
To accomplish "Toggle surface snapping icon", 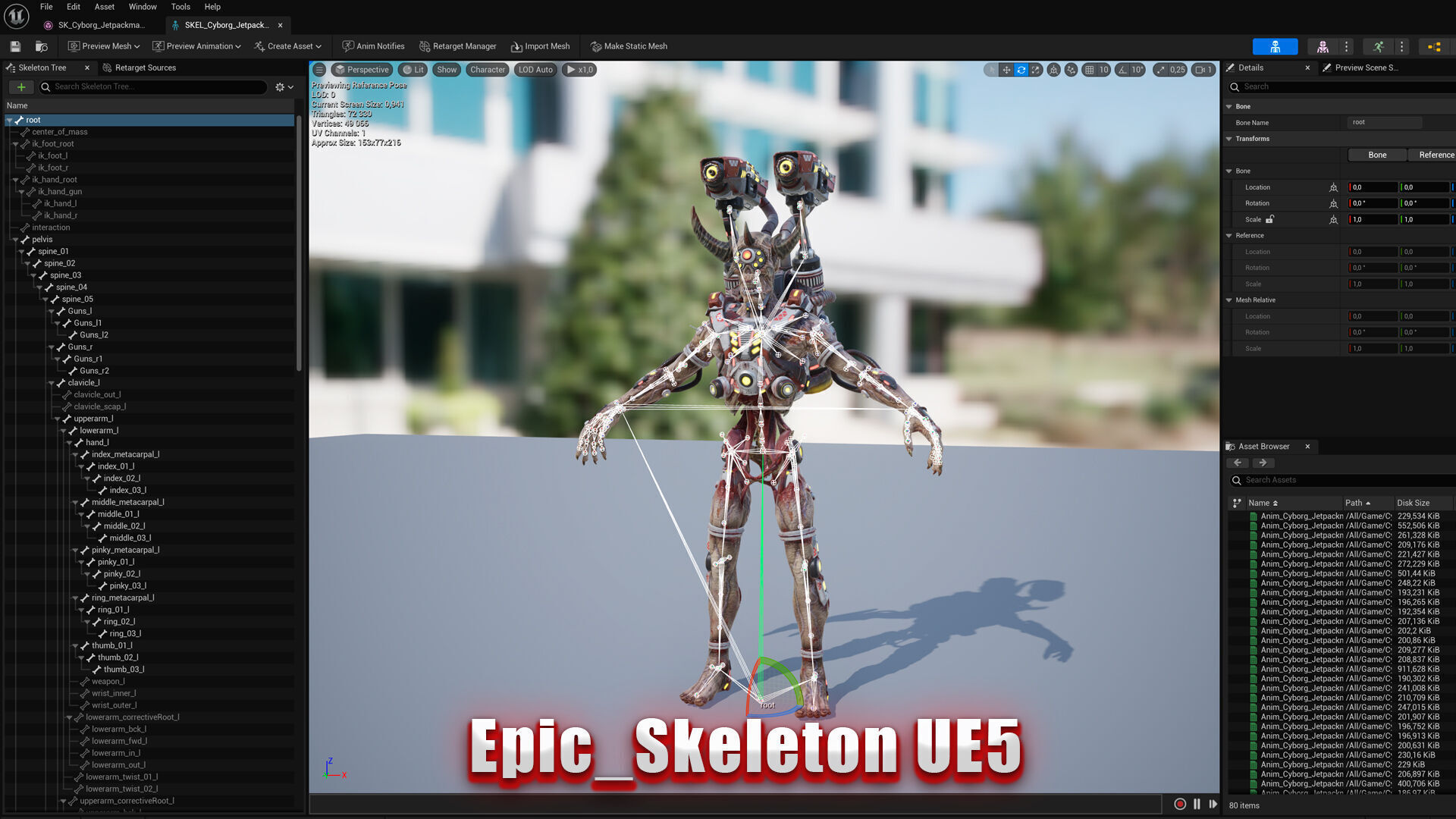I will coord(1071,70).
